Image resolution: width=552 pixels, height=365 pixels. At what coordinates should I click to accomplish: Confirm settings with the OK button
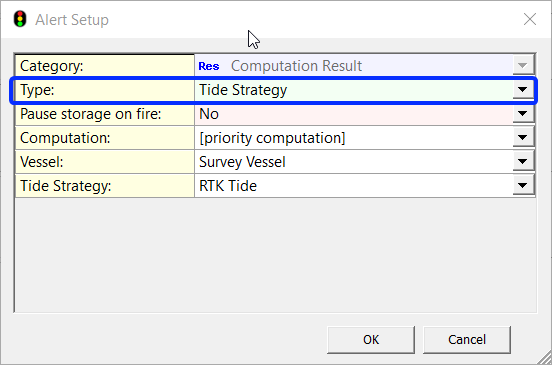(371, 340)
